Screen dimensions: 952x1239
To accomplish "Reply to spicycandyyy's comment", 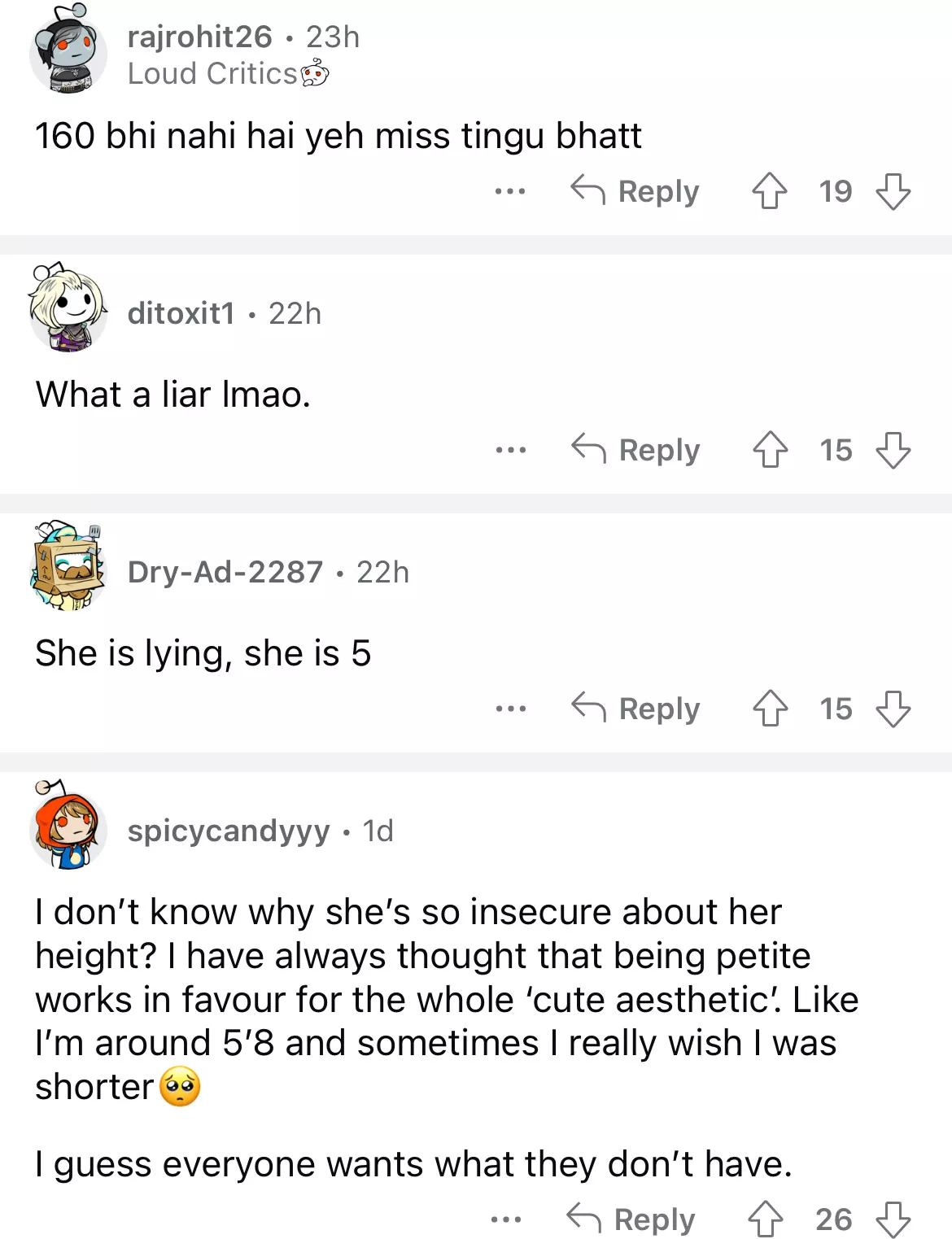I will pos(631,1219).
